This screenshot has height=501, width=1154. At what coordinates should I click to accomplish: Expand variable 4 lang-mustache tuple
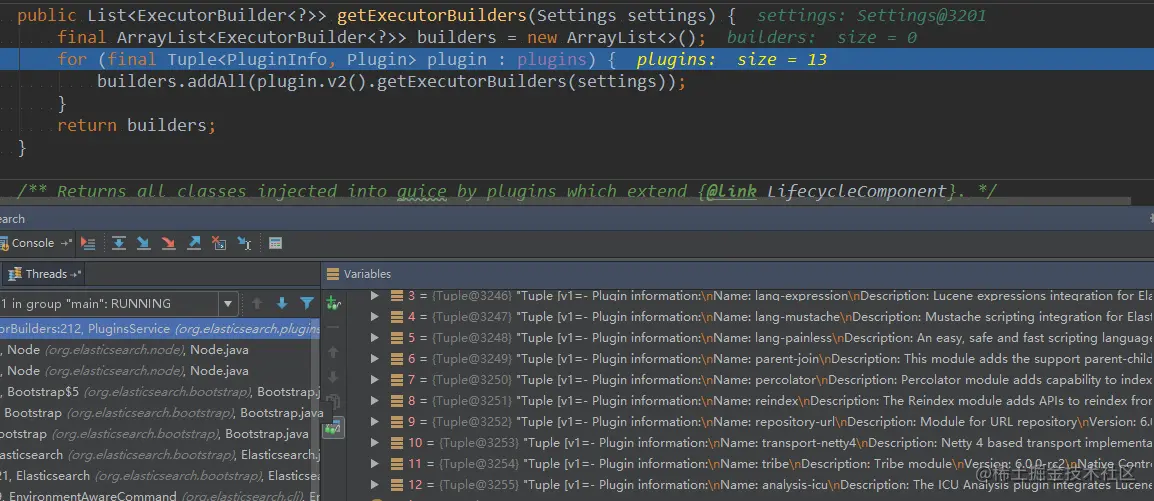[375, 317]
